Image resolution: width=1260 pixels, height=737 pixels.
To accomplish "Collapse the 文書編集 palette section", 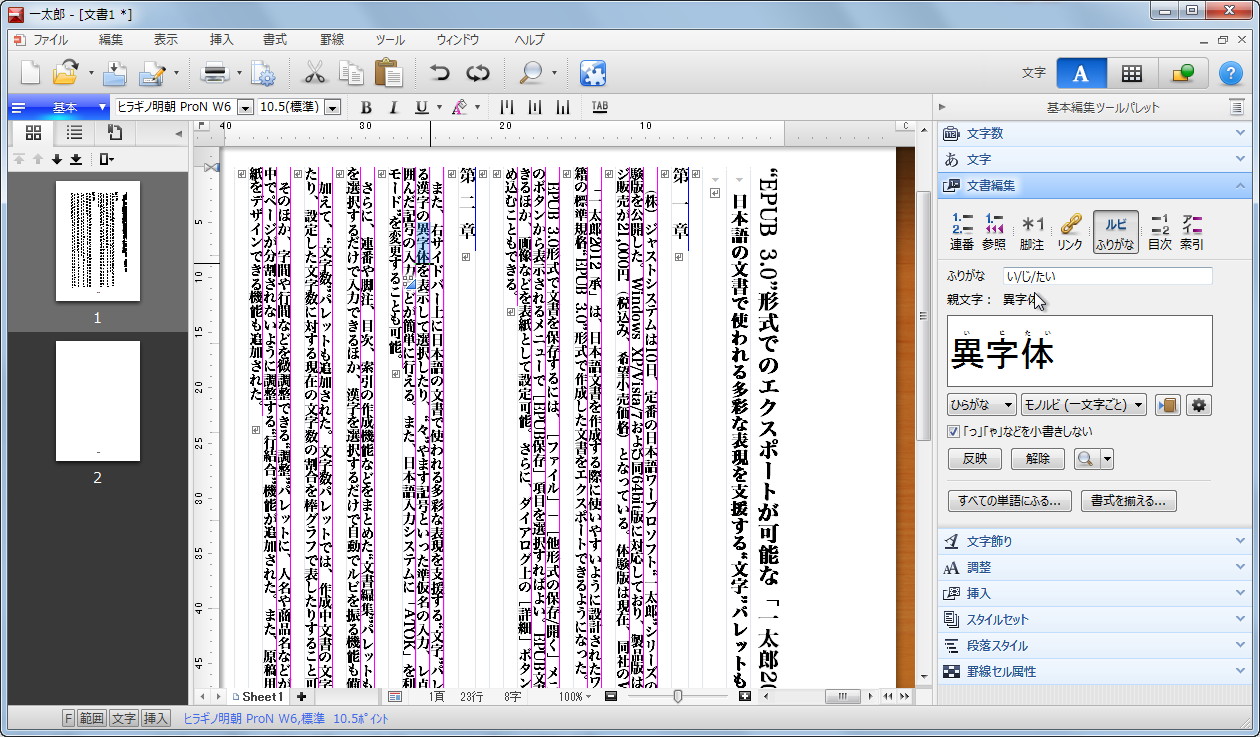I will tap(1095, 185).
